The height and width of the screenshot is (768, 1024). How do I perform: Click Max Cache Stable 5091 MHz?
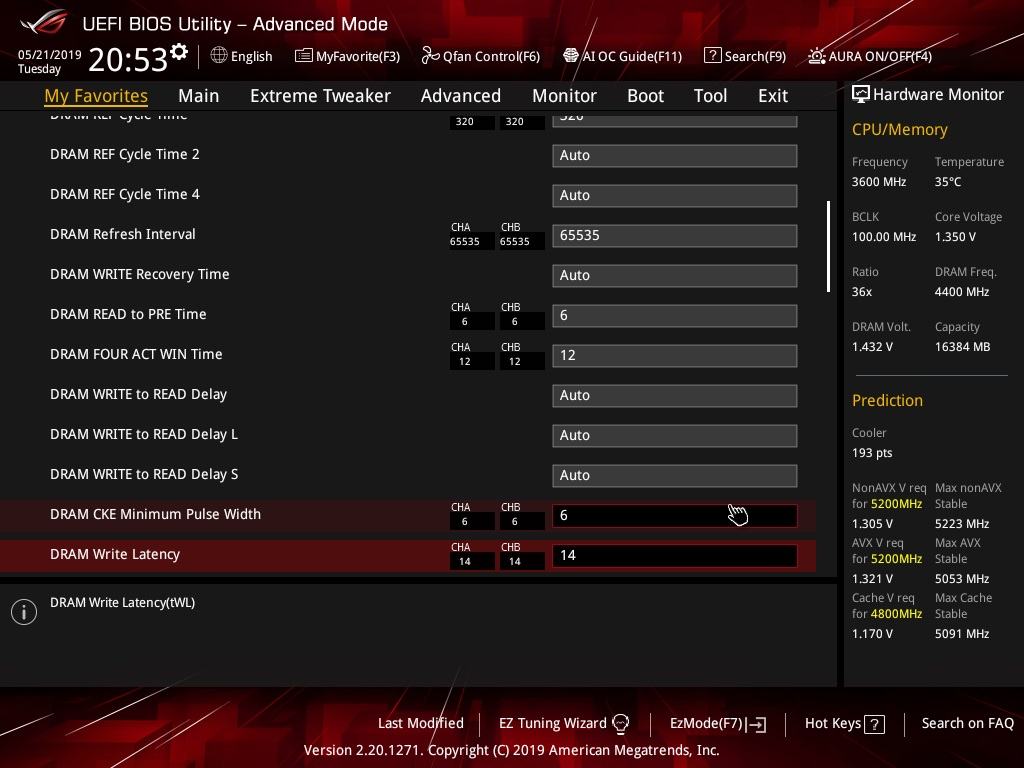pyautogui.click(x=961, y=634)
